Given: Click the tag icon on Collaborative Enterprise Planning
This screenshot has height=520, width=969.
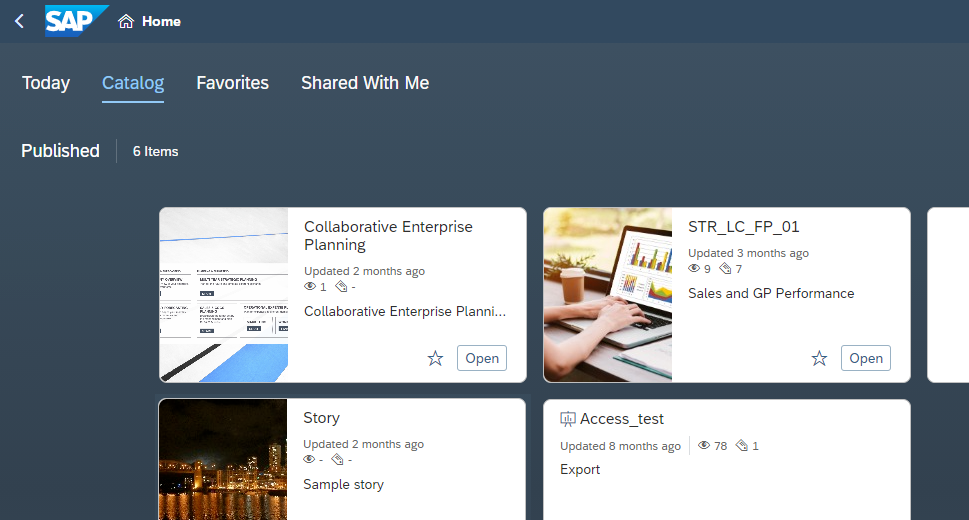Looking at the screenshot, I should click(341, 287).
